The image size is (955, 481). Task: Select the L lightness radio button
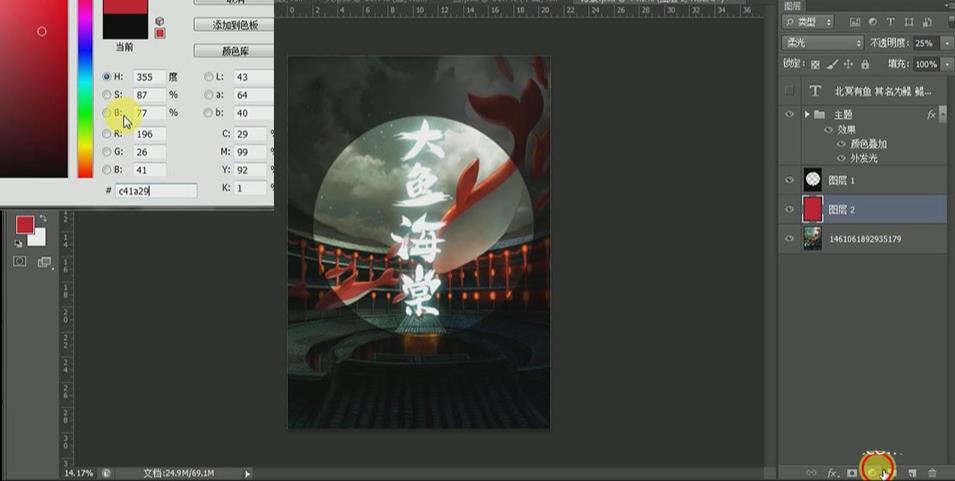pyautogui.click(x=209, y=77)
